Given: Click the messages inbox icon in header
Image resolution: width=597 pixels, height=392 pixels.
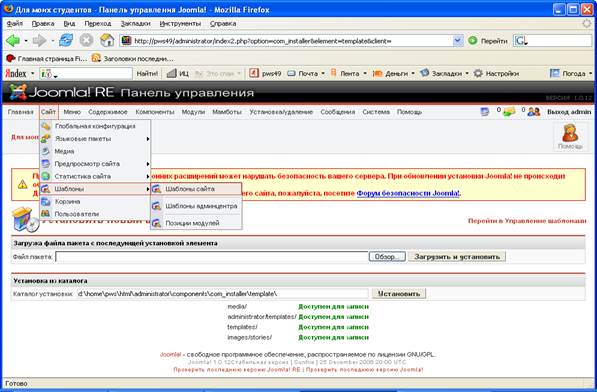Looking at the screenshot, I should 509,112.
